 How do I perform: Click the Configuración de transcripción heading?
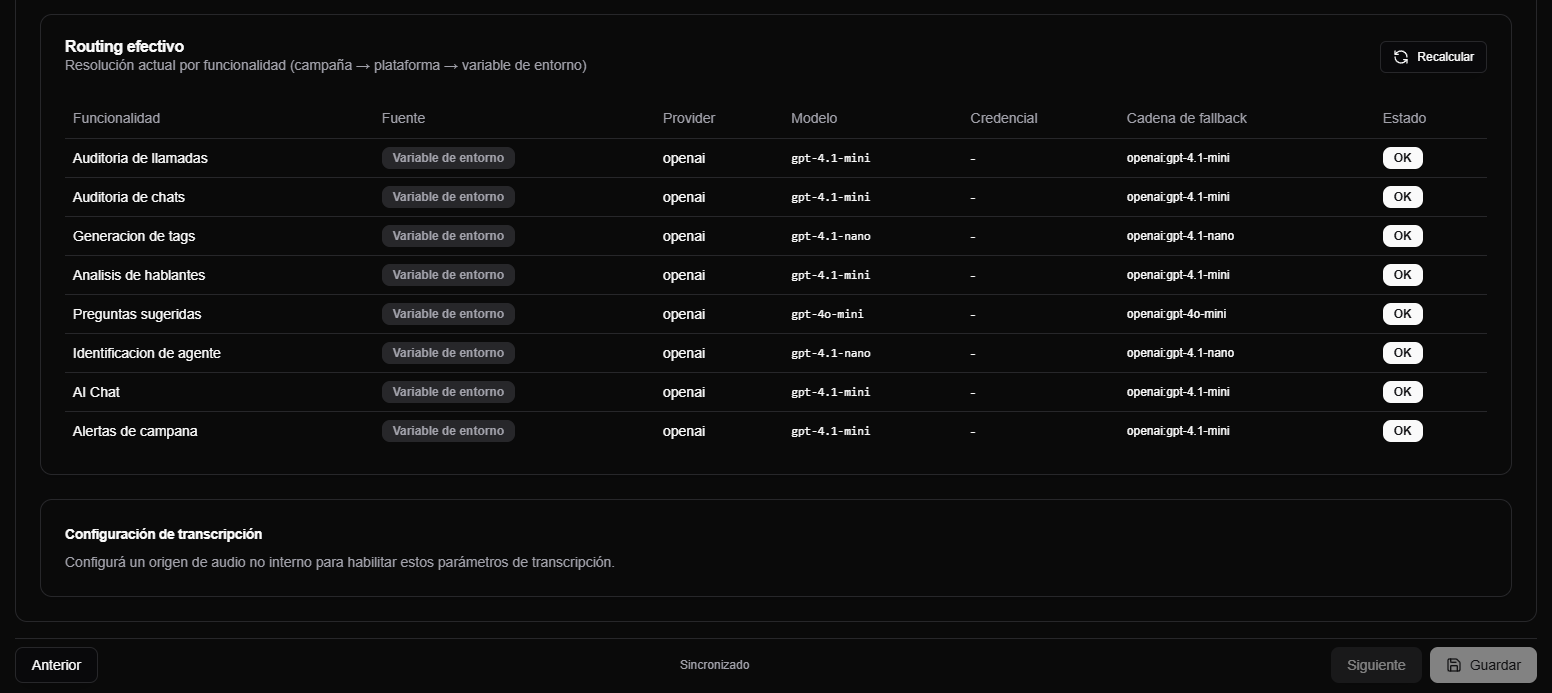164,534
